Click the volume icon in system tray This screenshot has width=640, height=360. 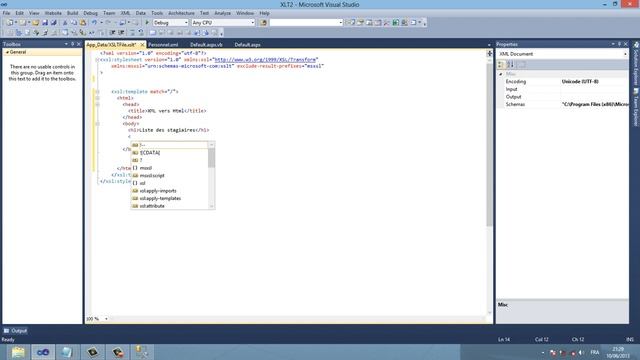click(581, 353)
